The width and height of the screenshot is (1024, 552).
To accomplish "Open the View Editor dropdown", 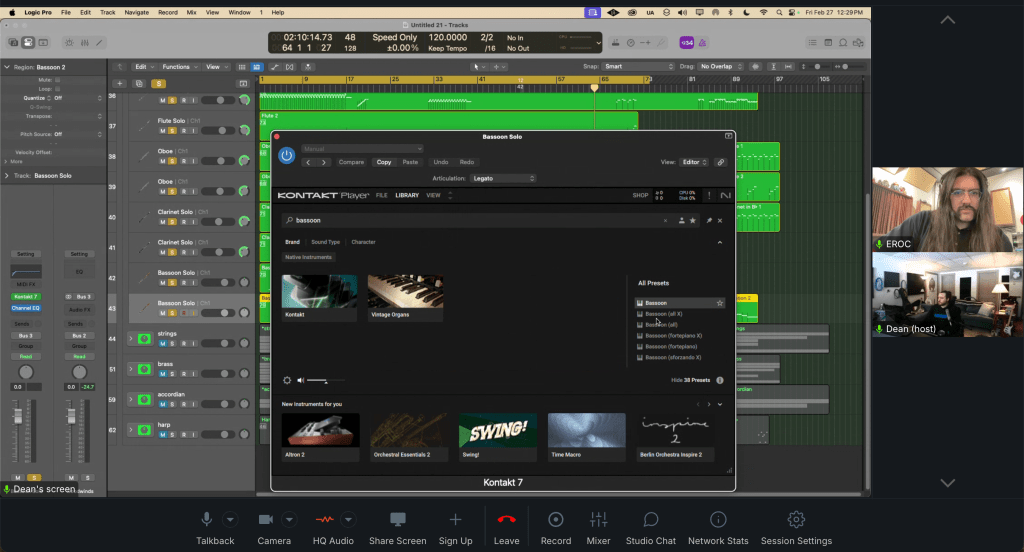I will click(693, 162).
